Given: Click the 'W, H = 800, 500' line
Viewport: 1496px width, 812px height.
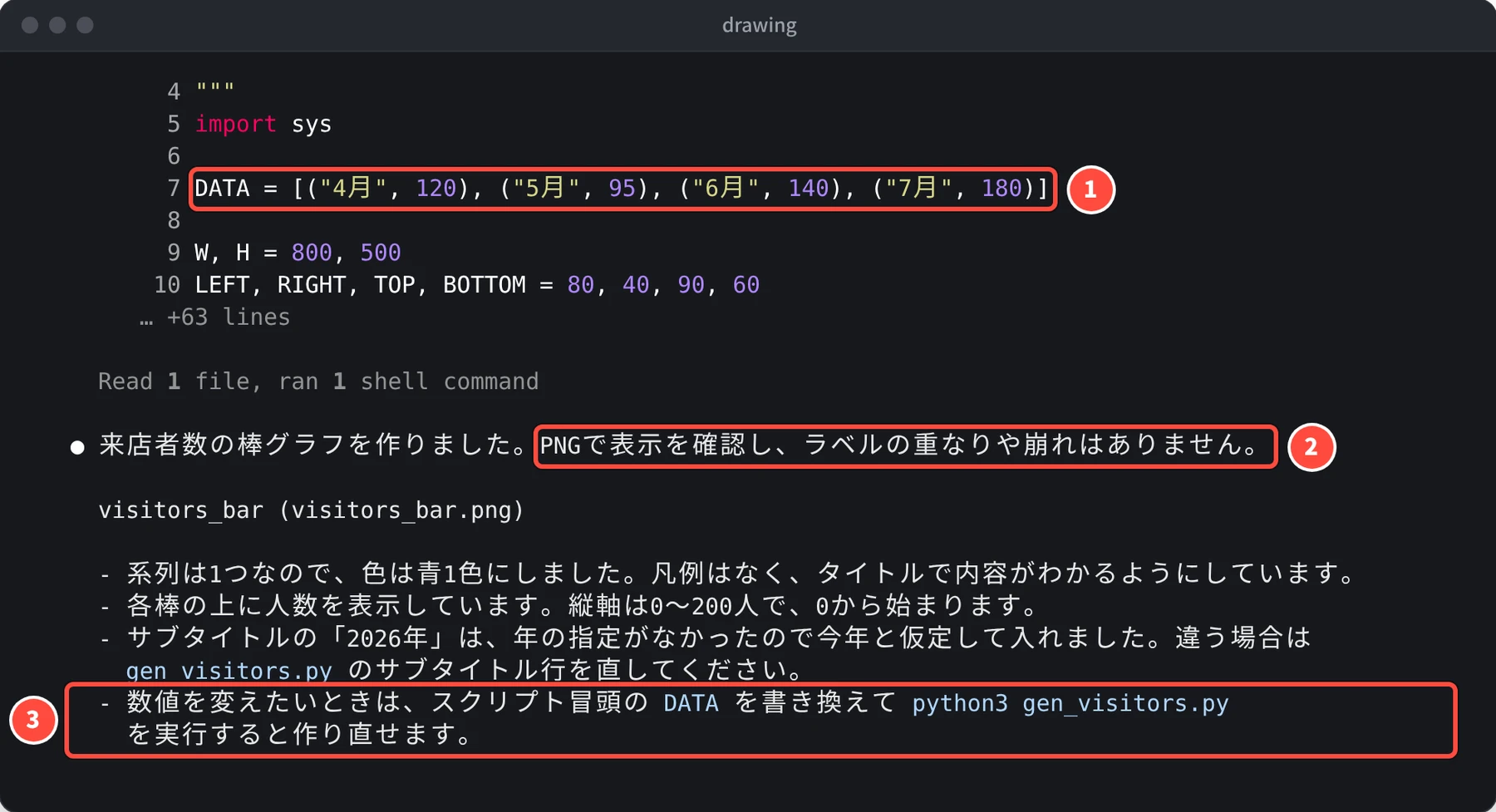Looking at the screenshot, I should point(298,253).
